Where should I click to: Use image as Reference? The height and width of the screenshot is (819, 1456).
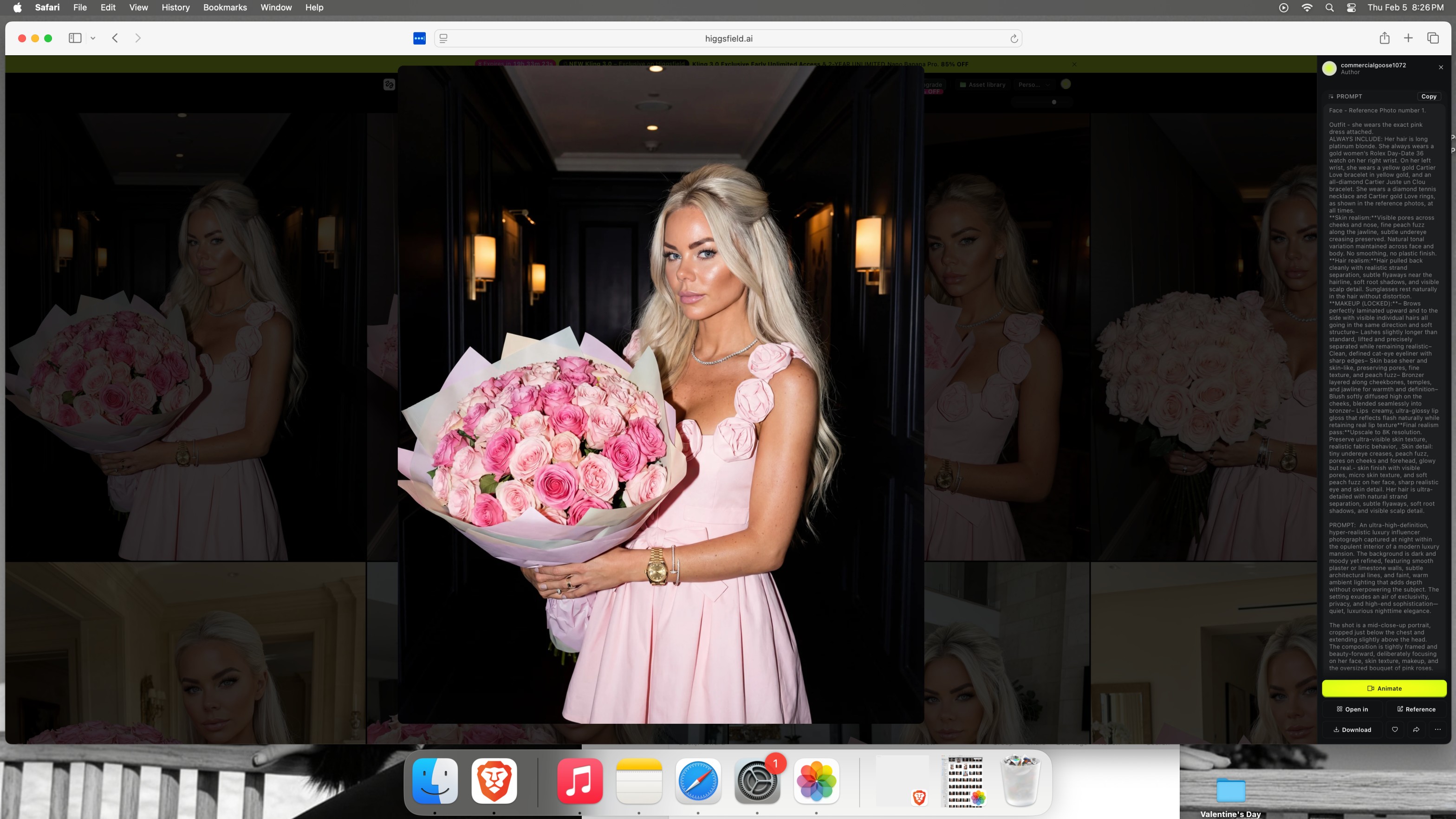(1416, 709)
